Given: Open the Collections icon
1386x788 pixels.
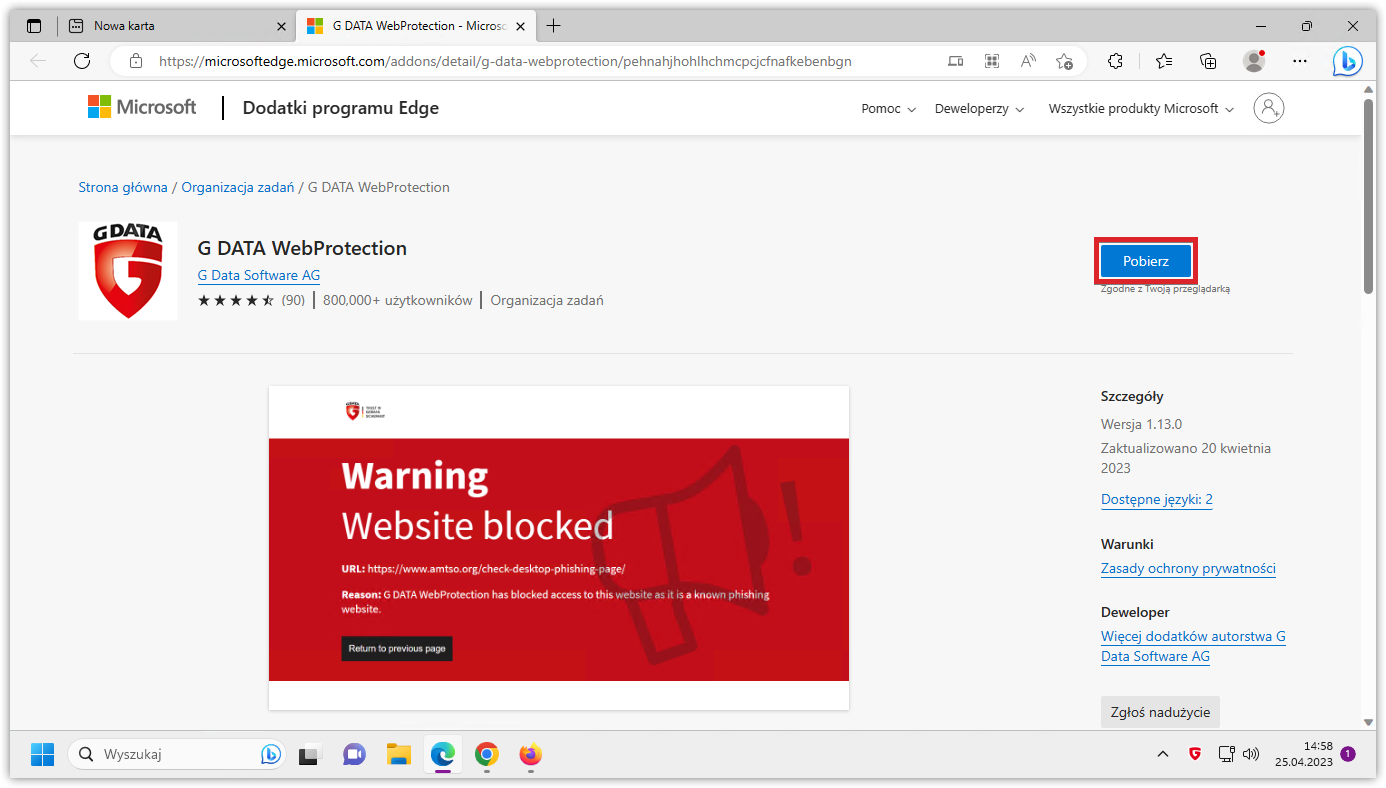Looking at the screenshot, I should point(1208,61).
